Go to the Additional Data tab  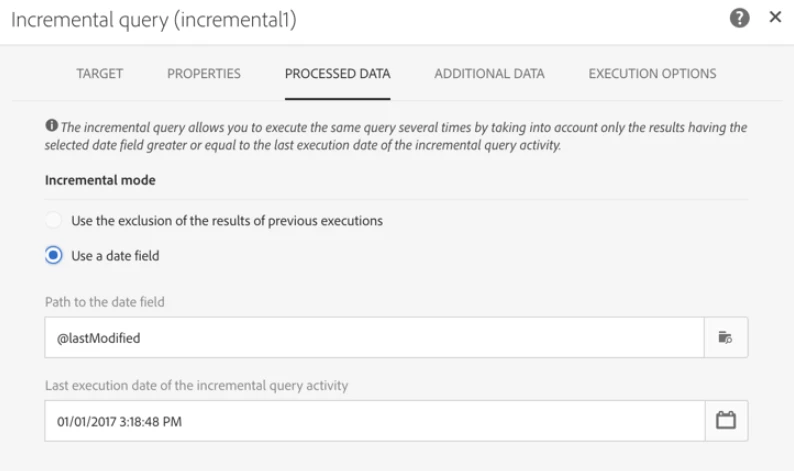pyautogui.click(x=489, y=74)
